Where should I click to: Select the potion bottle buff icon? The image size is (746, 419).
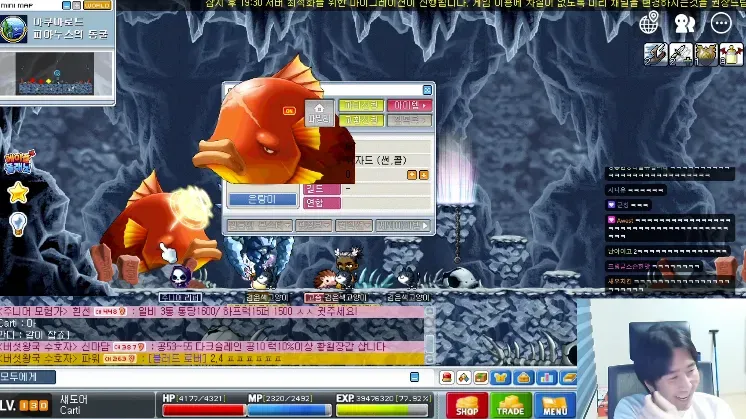[731, 54]
